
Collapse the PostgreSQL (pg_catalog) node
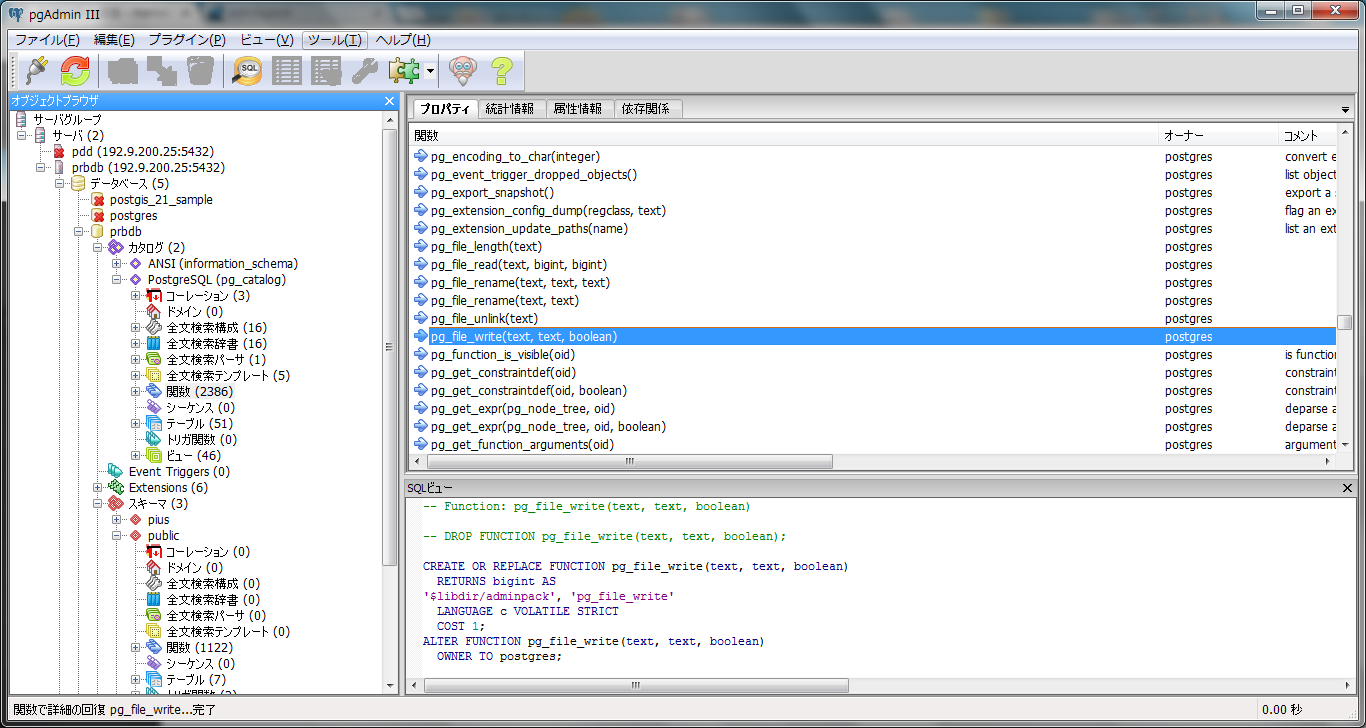point(118,280)
